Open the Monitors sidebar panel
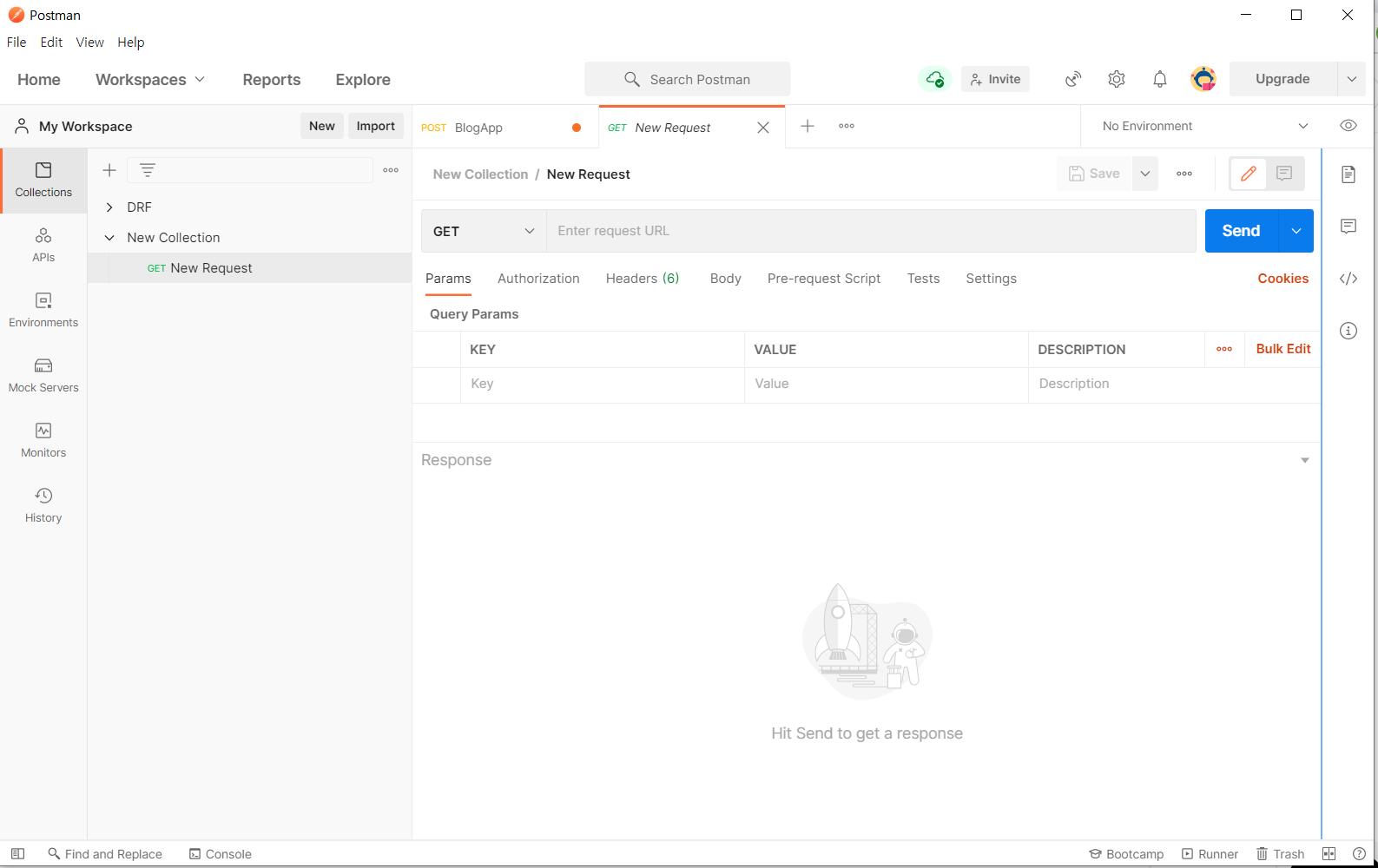Image resolution: width=1378 pixels, height=868 pixels. pyautogui.click(x=43, y=440)
